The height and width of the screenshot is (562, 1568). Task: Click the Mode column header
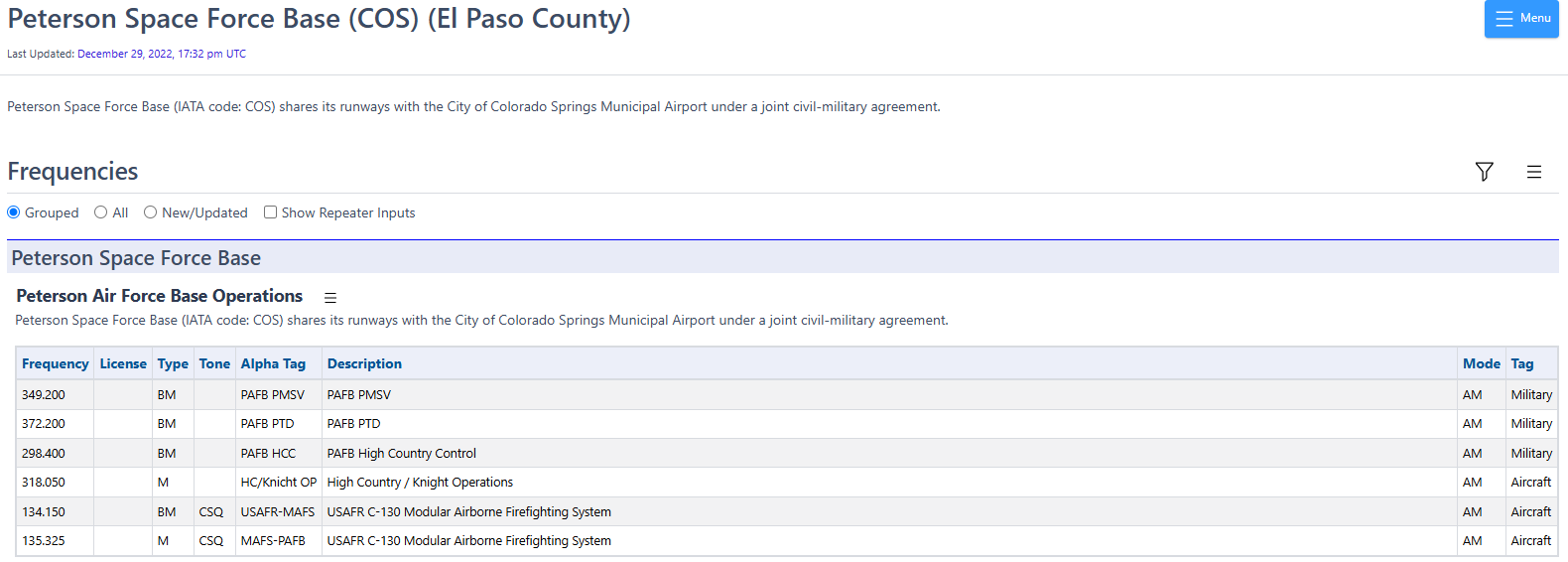[1481, 363]
